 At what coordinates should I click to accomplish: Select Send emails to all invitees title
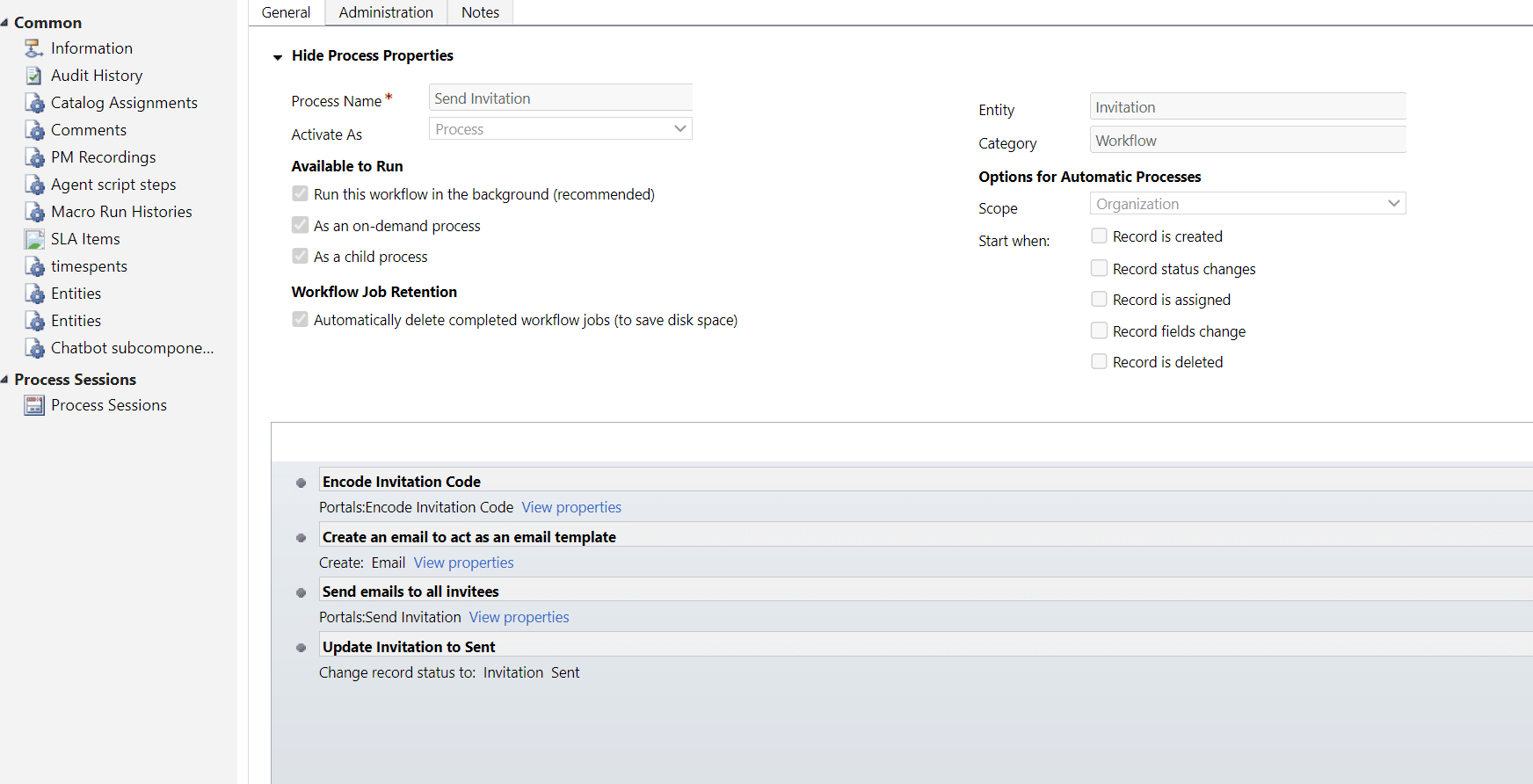click(410, 592)
